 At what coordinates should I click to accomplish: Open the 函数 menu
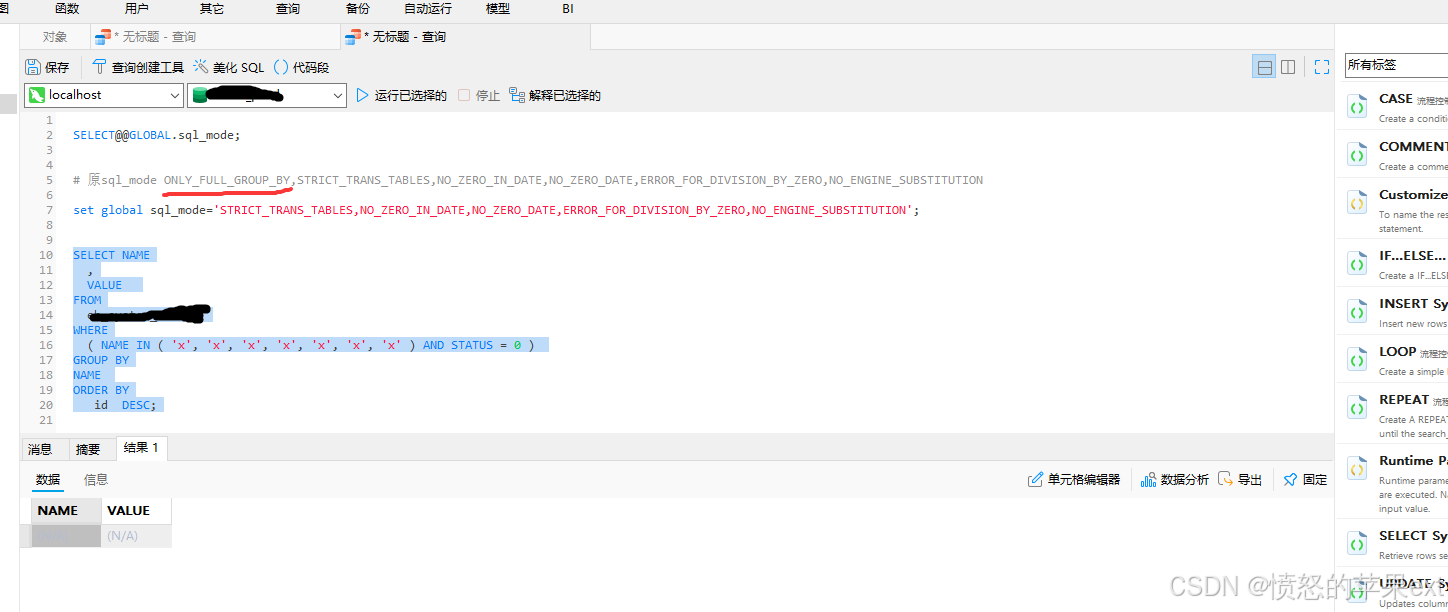tap(67, 8)
